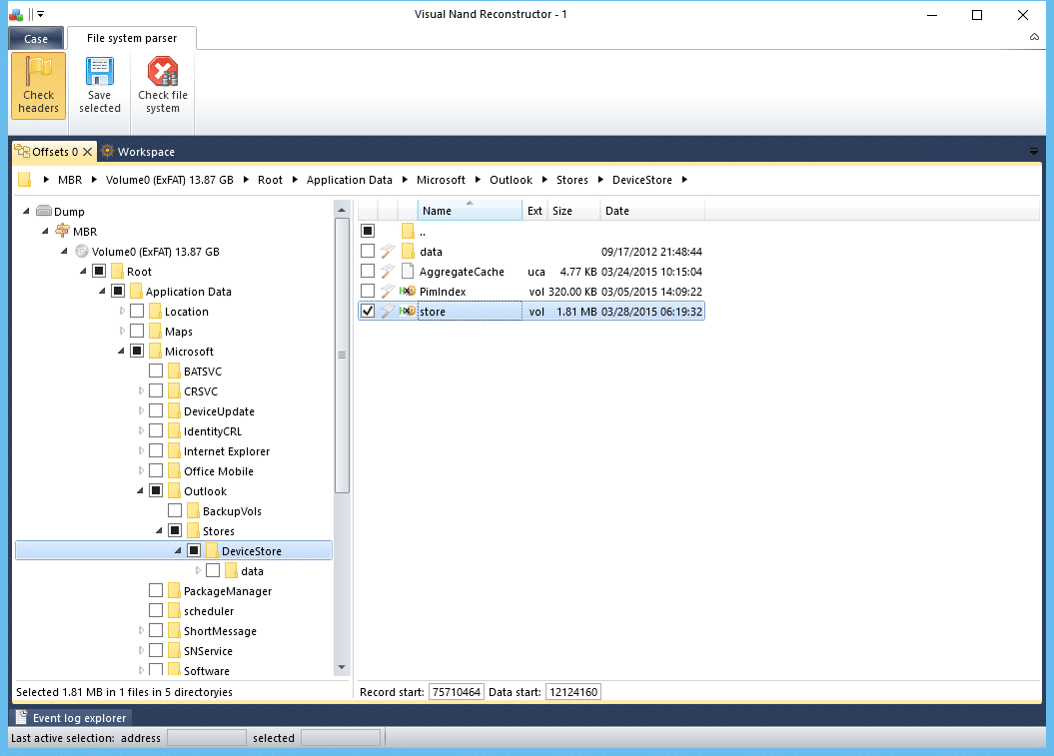Click the Stores breadcrumb link
Image resolution: width=1054 pixels, height=756 pixels.
point(572,179)
